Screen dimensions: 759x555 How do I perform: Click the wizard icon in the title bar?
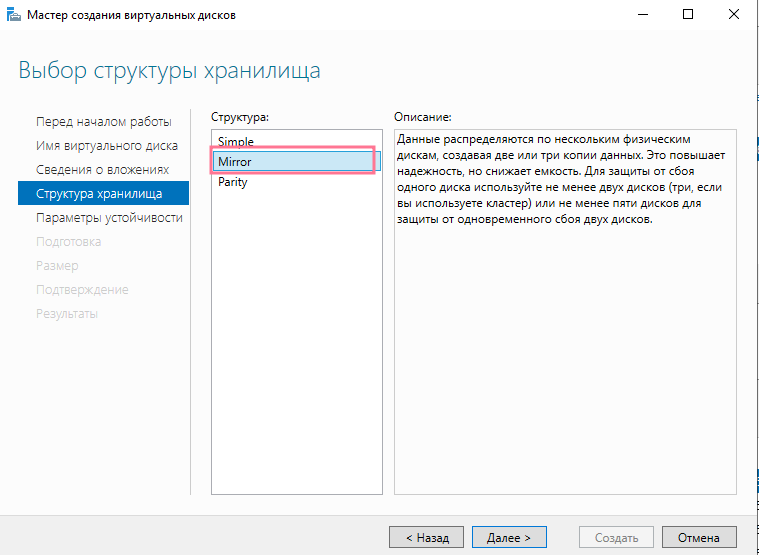point(14,15)
